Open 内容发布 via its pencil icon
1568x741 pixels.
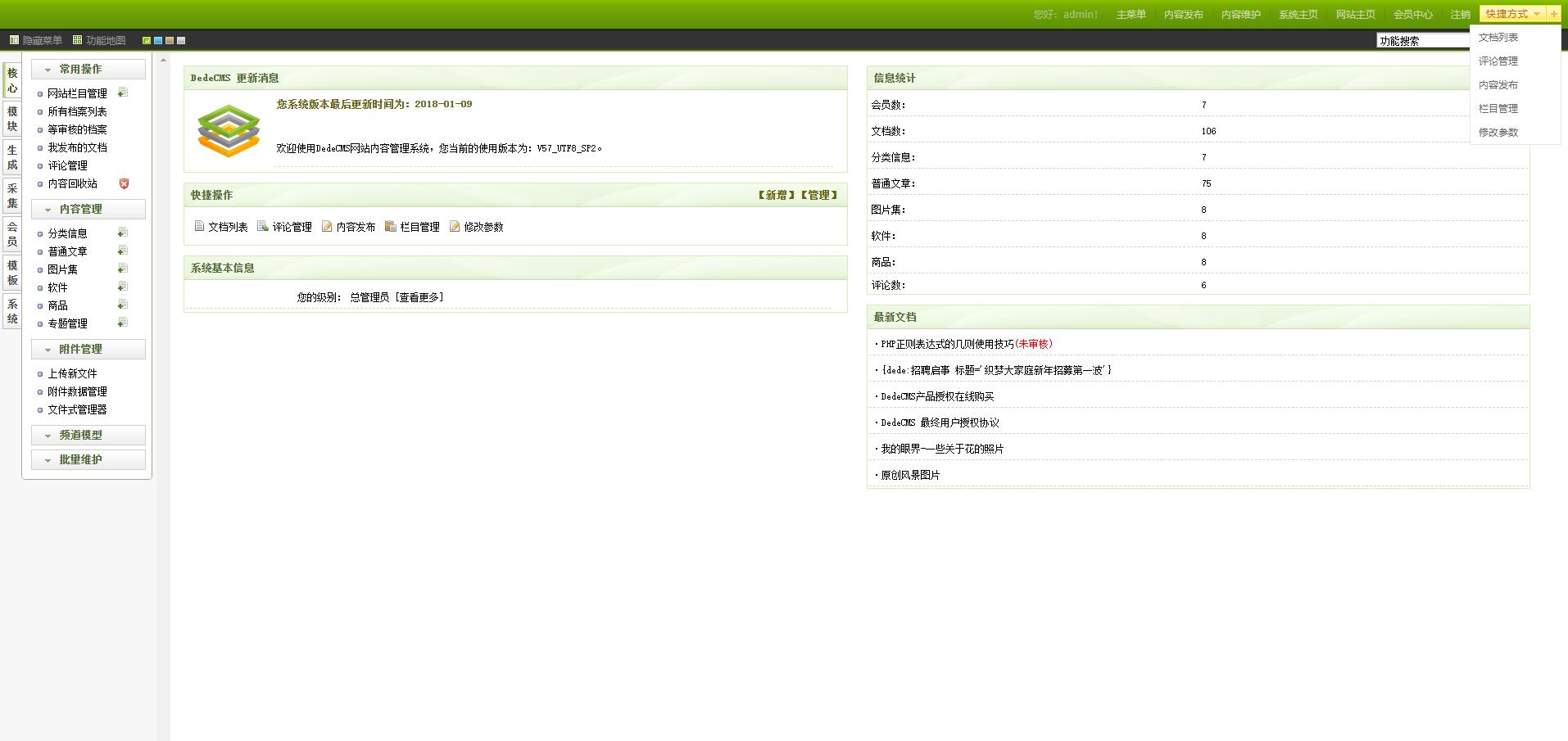(326, 227)
